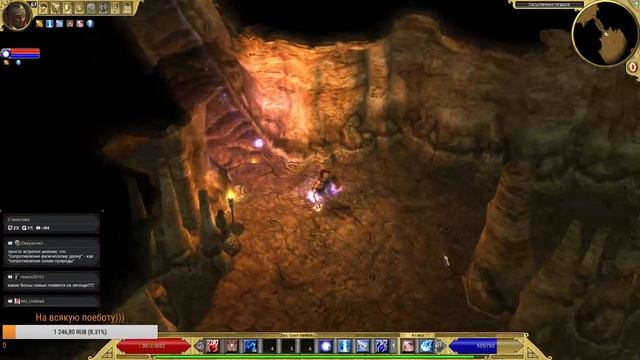Select empty quickbar slot 6
This screenshot has width=640, height=360.
click(x=307, y=346)
